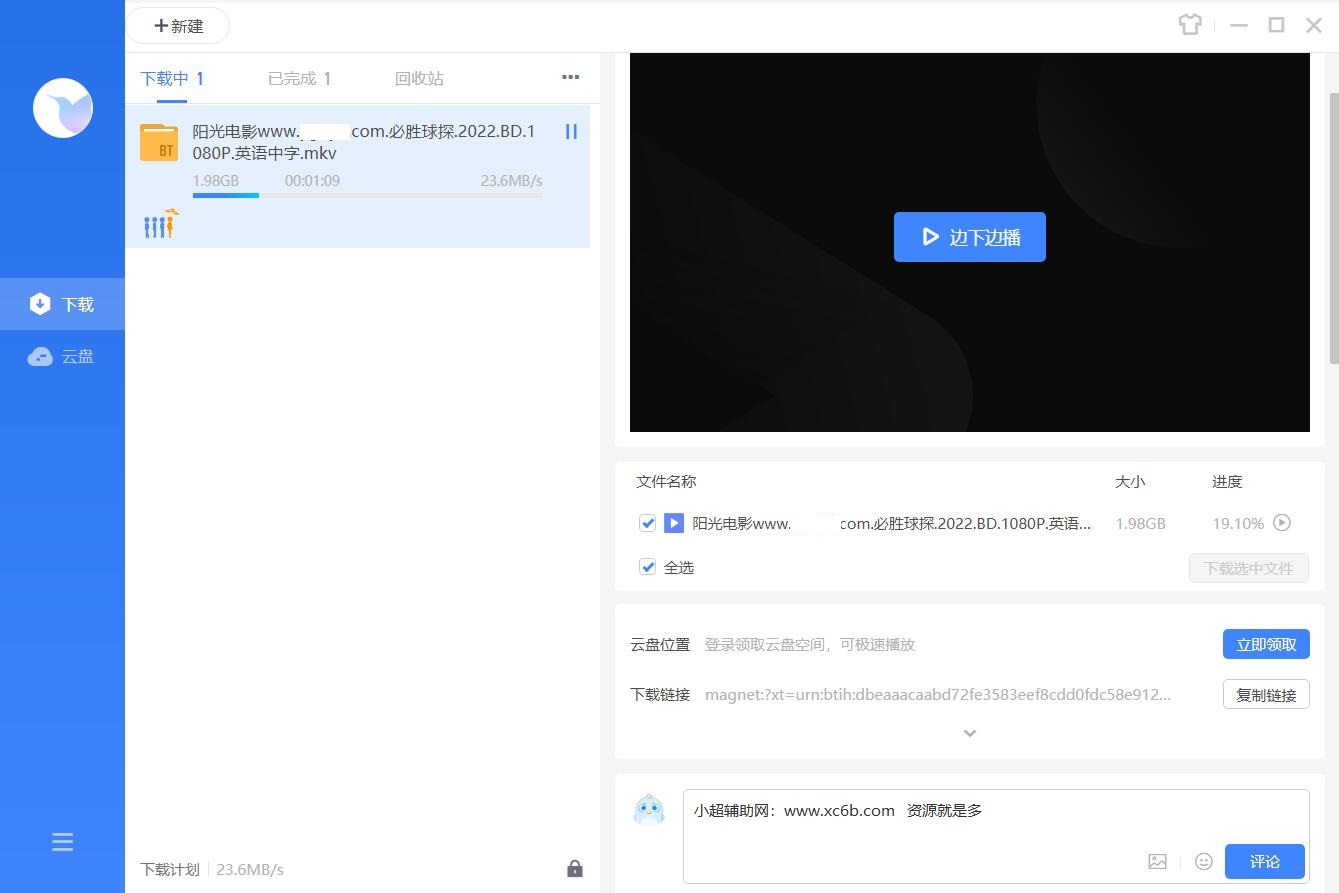Viewport: 1339px width, 893px height.
Task: Open the emoji picker in comment area
Action: point(1204,861)
